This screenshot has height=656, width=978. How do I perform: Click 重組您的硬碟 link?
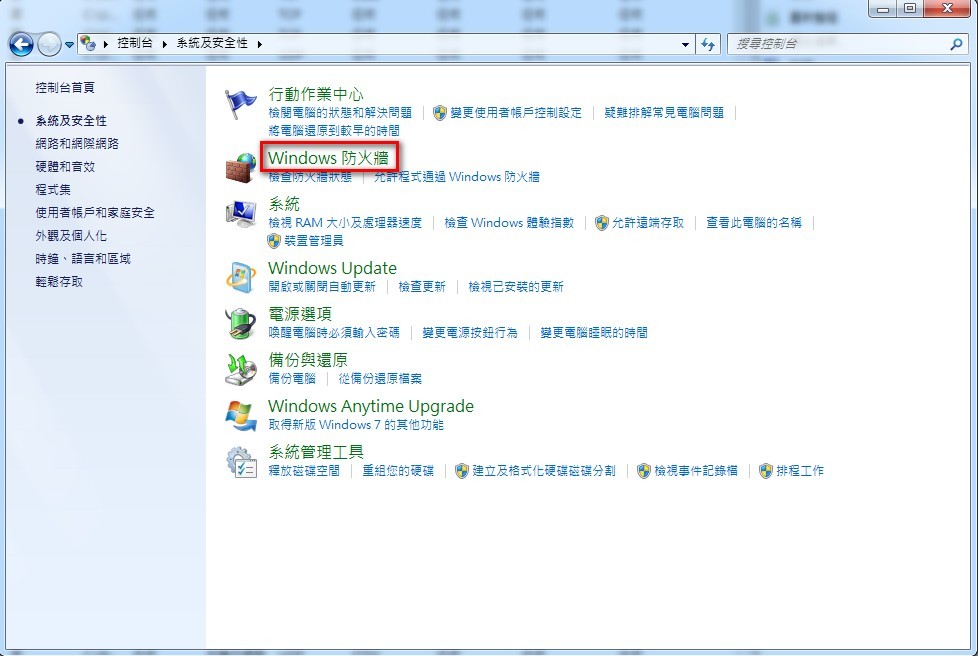click(x=398, y=471)
